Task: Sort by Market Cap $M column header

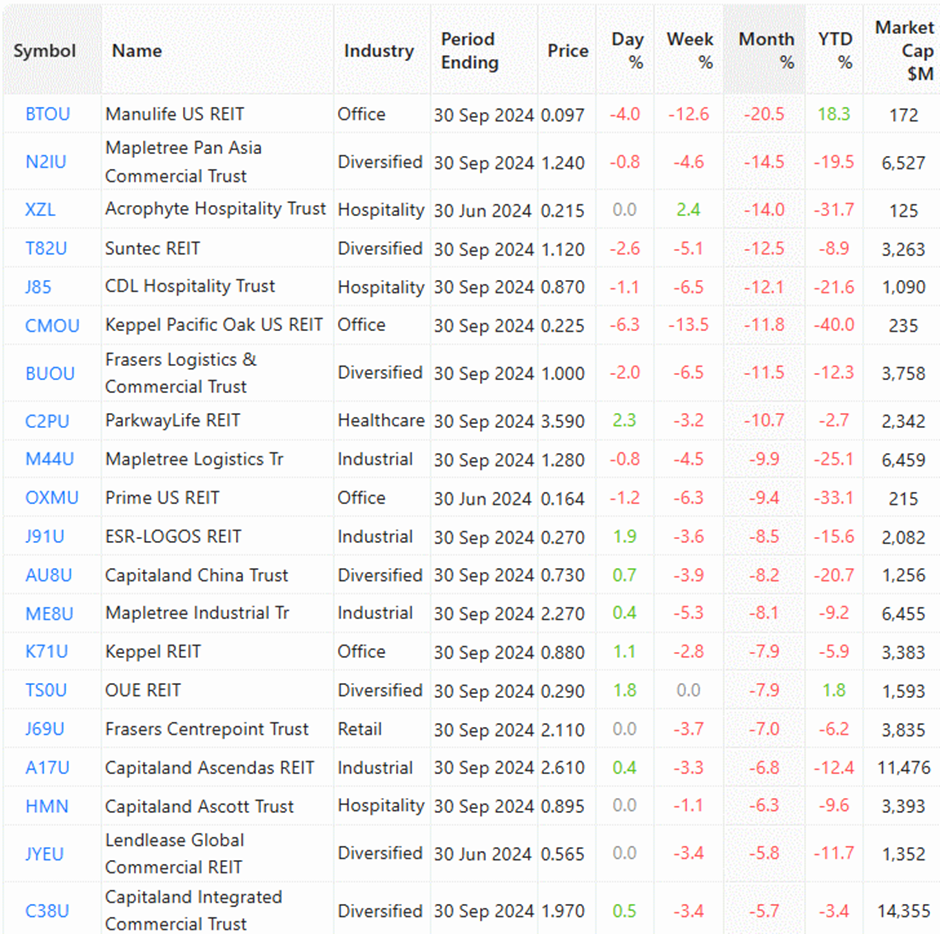Action: [905, 51]
